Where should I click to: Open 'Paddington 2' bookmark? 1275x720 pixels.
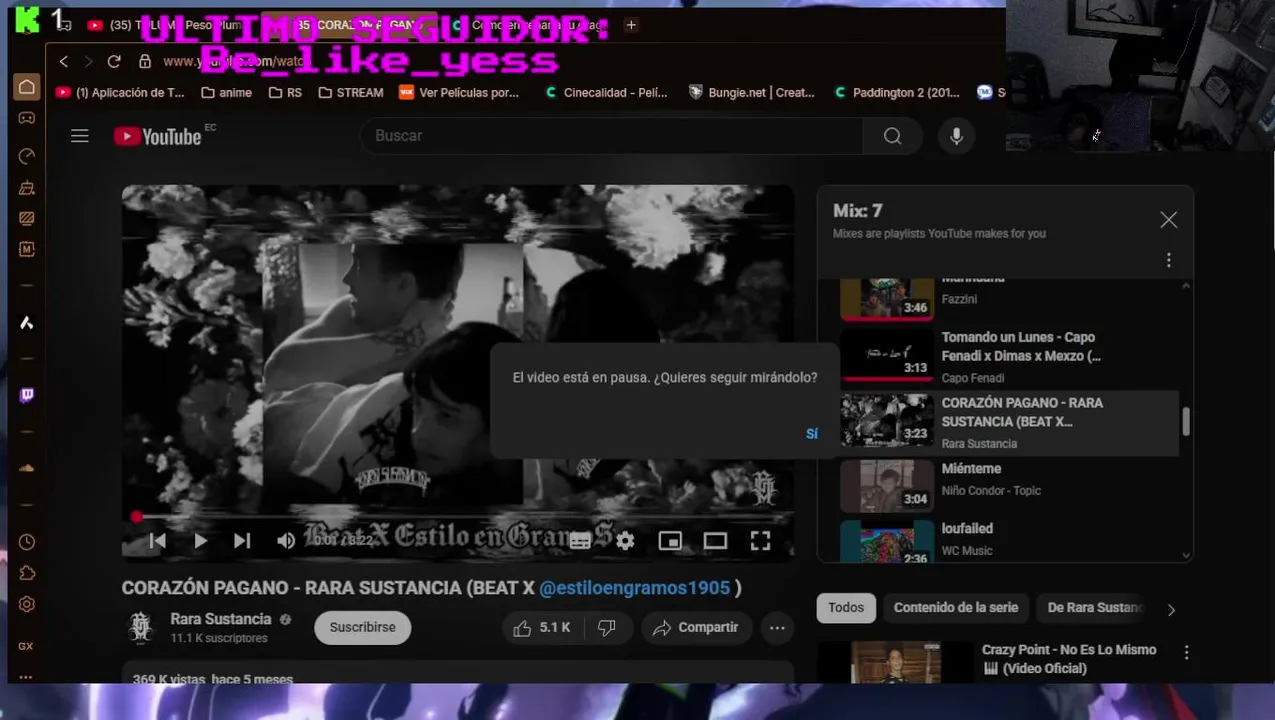(x=897, y=92)
